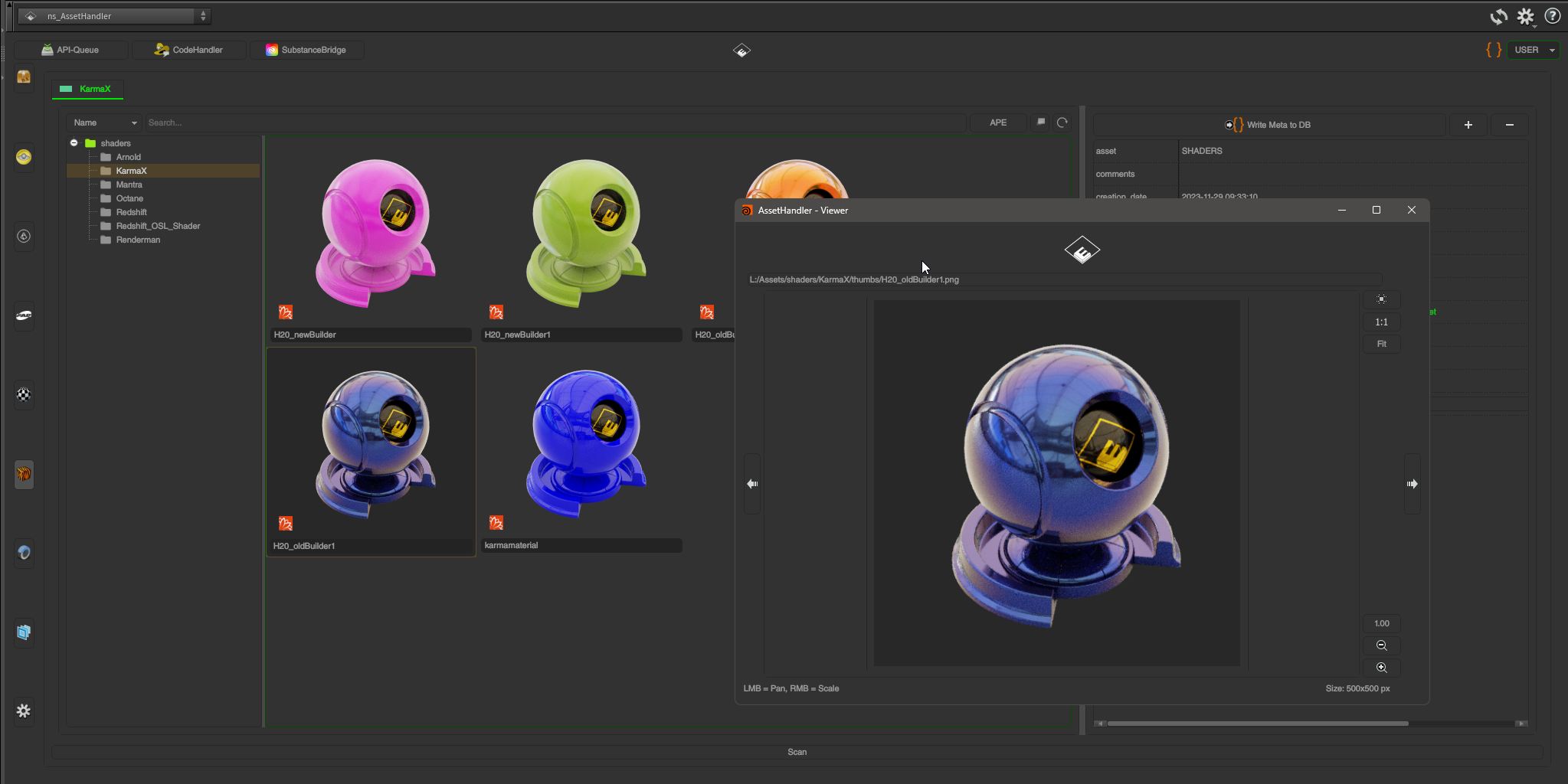Click the reload arrows icon in the top bar
Viewport: 1568px width, 784px height.
pyautogui.click(x=1498, y=16)
